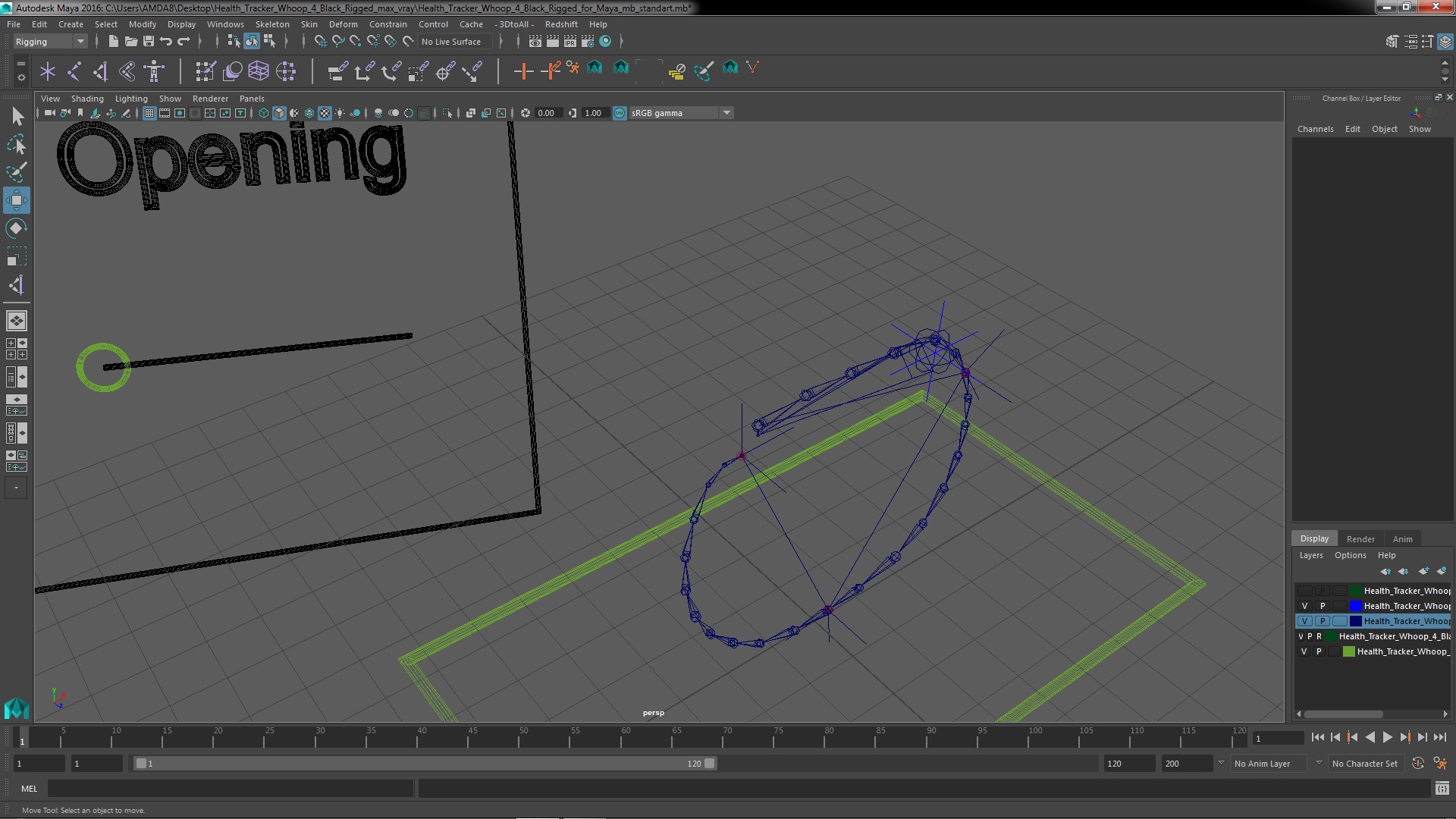Select the Move tool in the toolbox
The width and height of the screenshot is (1456, 819).
[17, 201]
